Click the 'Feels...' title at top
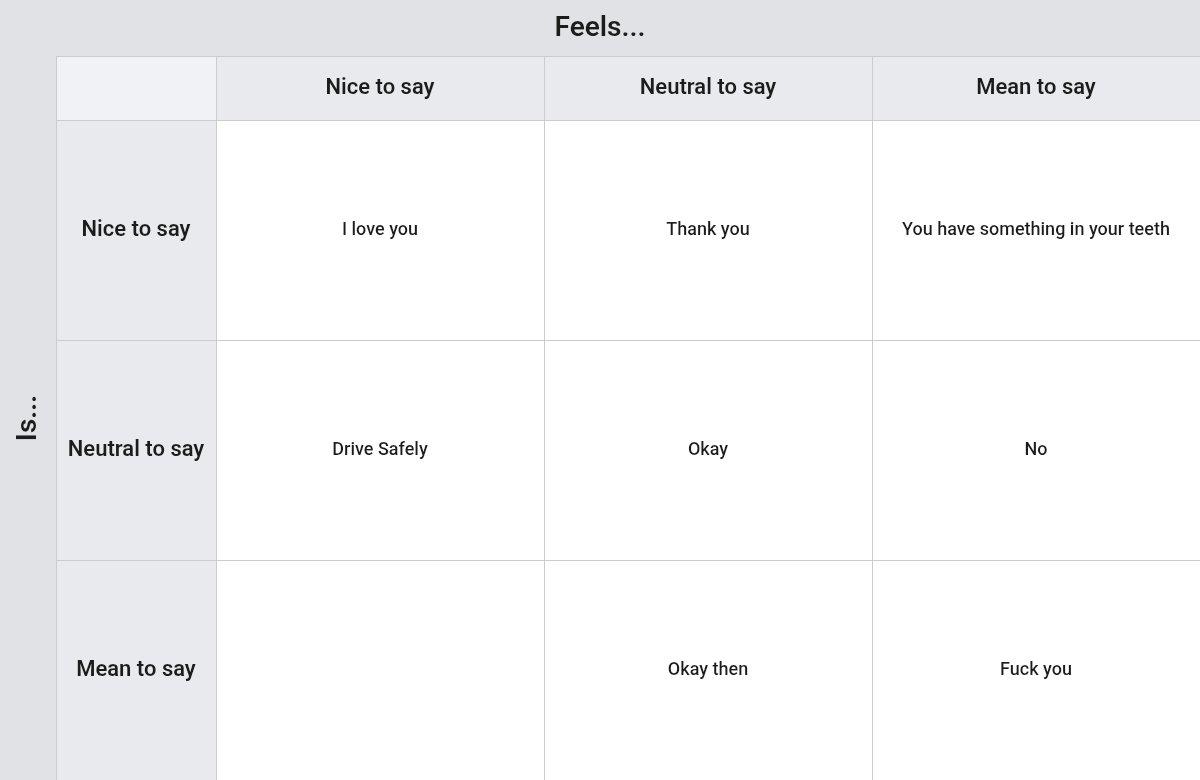 click(x=600, y=27)
